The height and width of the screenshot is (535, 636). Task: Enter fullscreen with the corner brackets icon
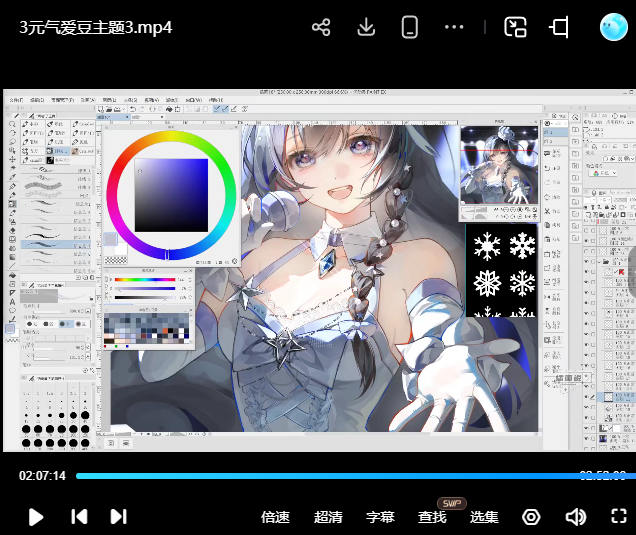[x=619, y=516]
